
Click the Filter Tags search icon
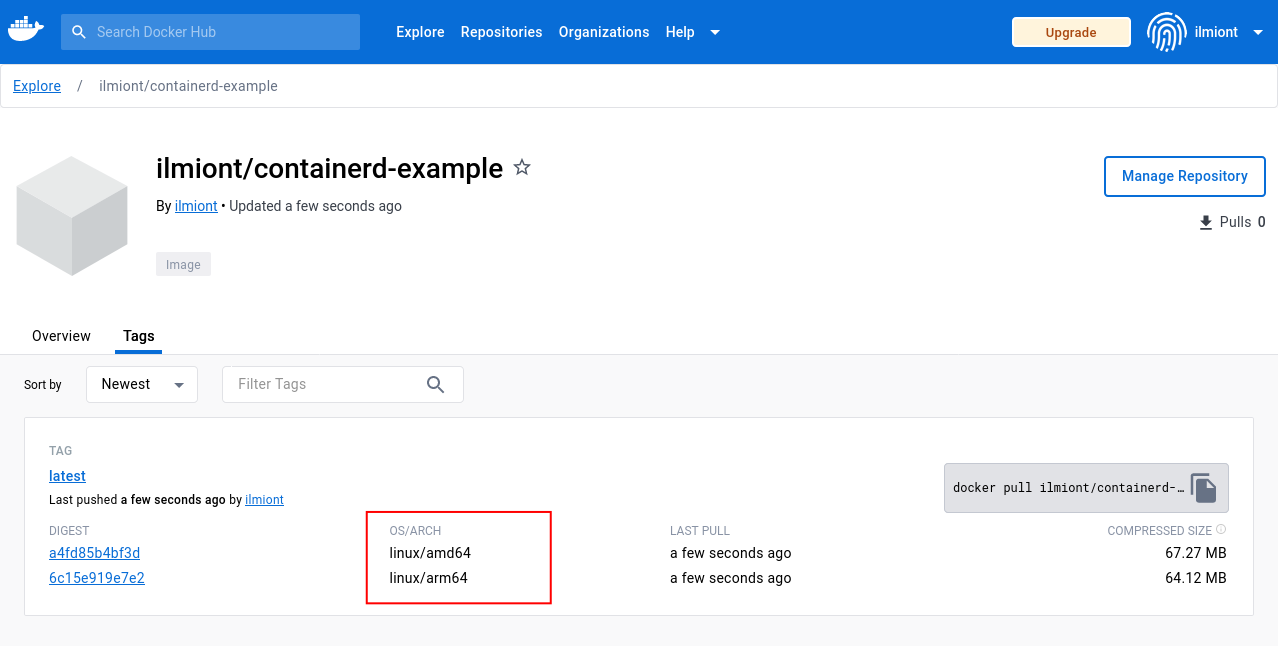tap(435, 384)
